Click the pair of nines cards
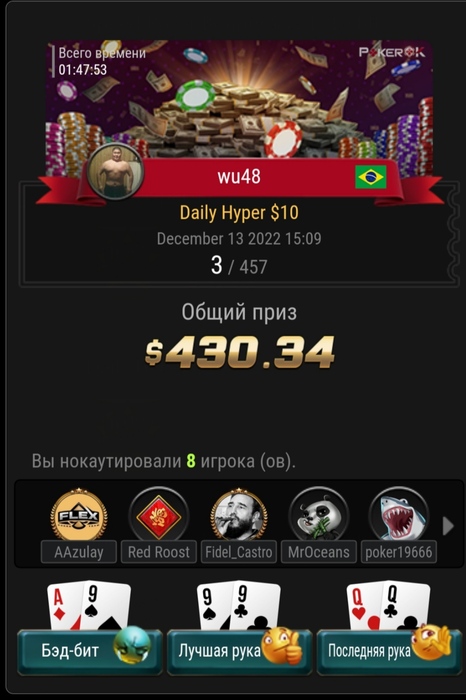 (x=239, y=605)
